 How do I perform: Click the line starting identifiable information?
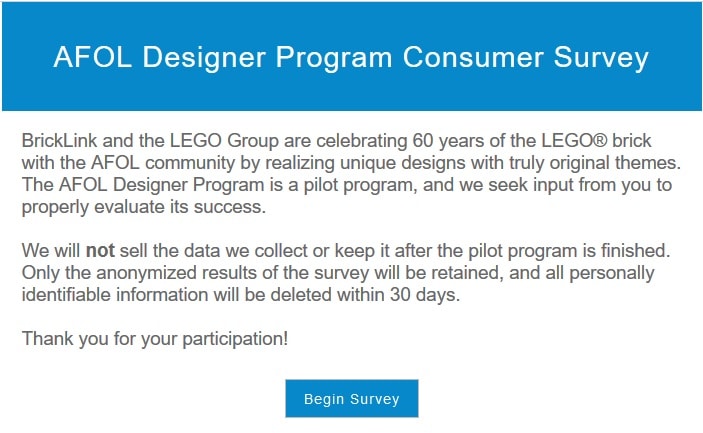coord(241,295)
